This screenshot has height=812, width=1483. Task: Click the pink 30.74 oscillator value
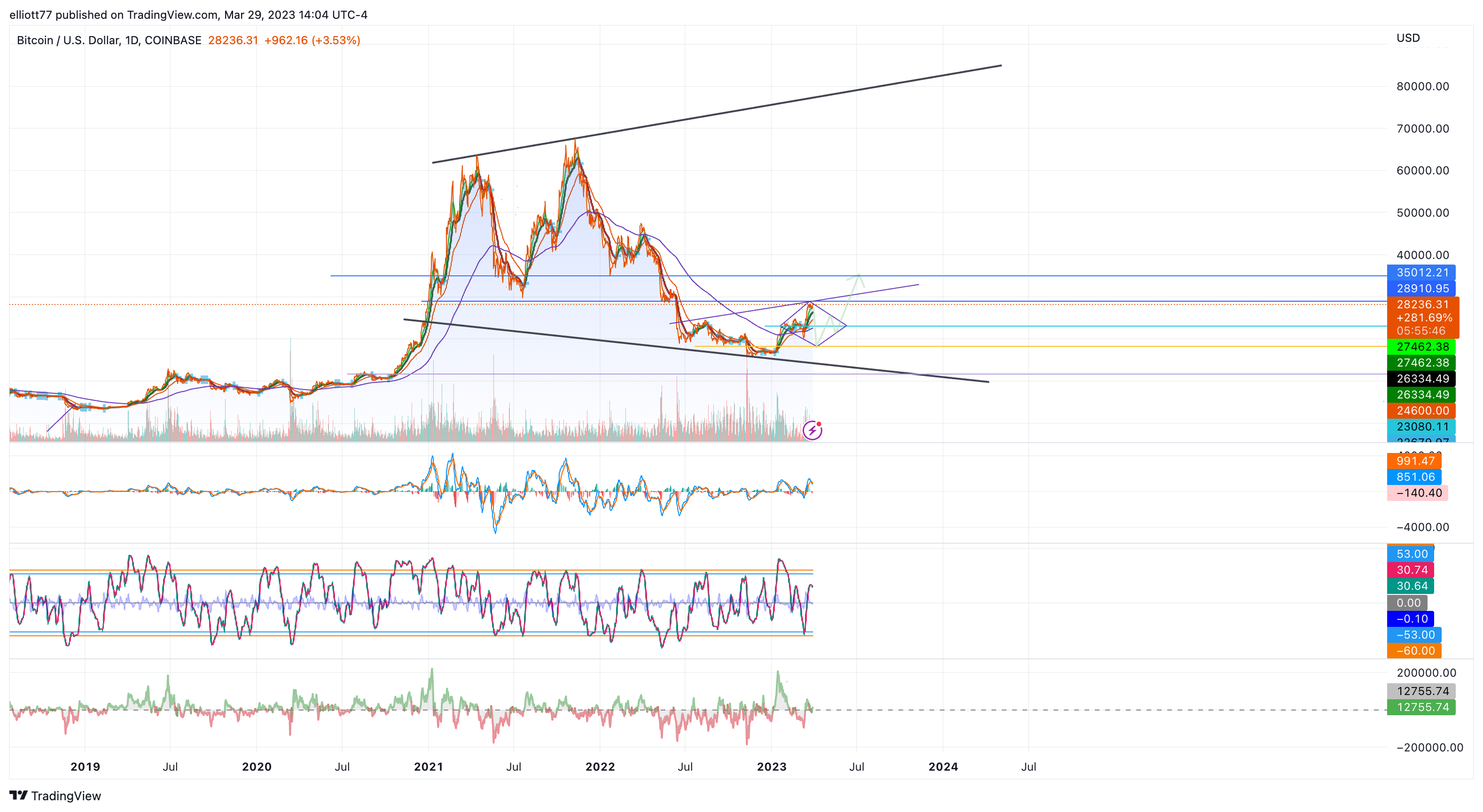(x=1411, y=570)
